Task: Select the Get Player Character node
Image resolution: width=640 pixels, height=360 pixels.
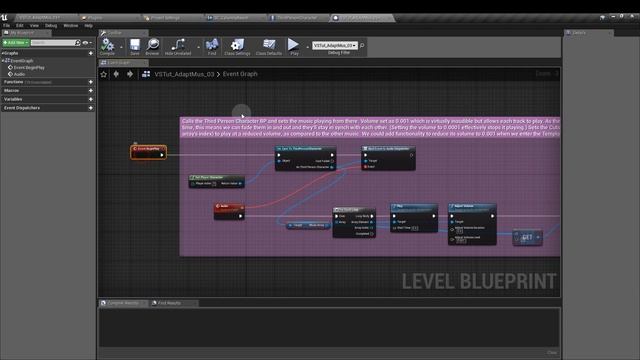Action: coord(217,181)
